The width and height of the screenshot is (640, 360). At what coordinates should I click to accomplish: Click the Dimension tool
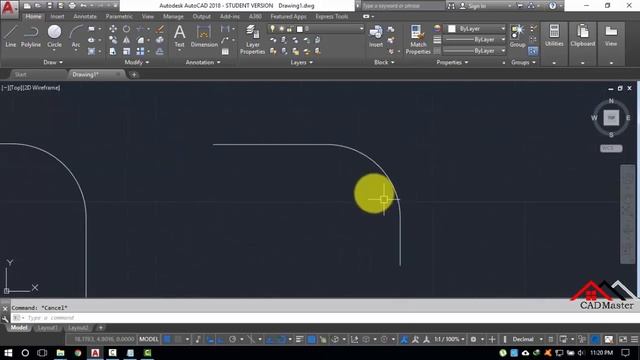204,36
